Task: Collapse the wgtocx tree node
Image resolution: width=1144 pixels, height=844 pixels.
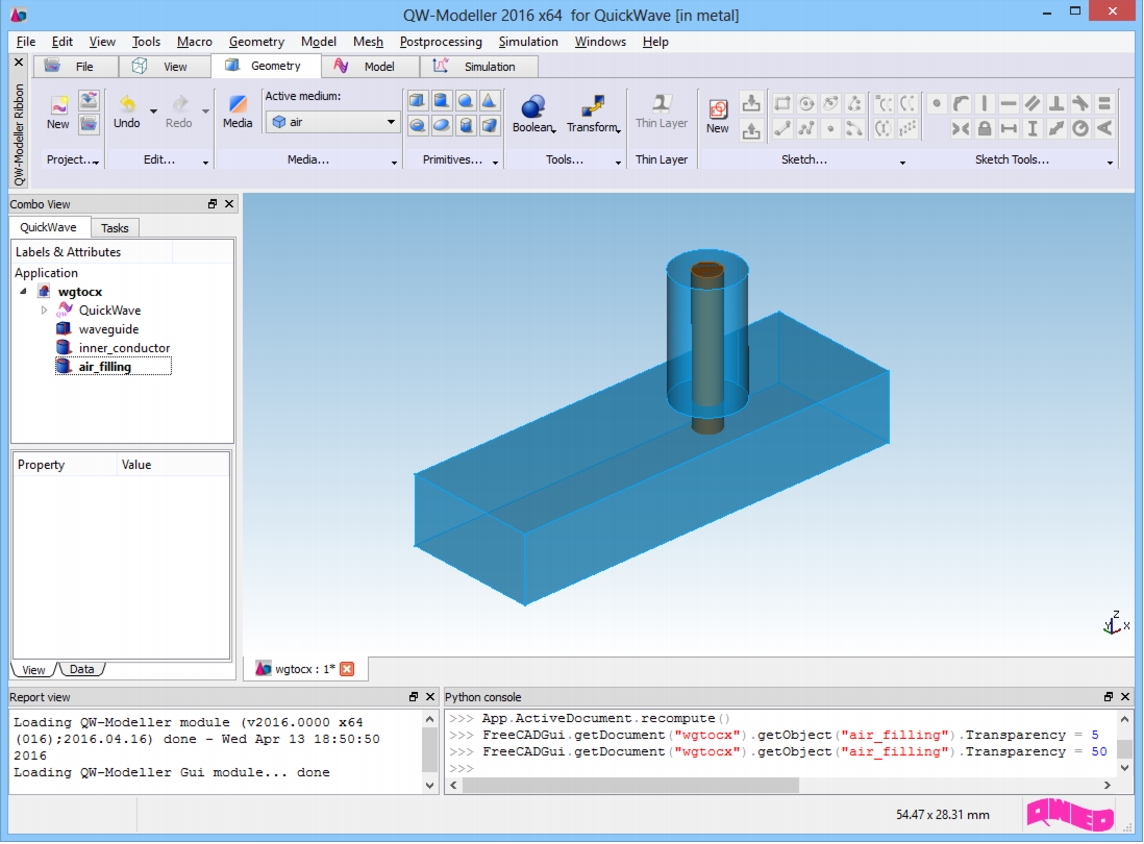Action: coord(23,291)
